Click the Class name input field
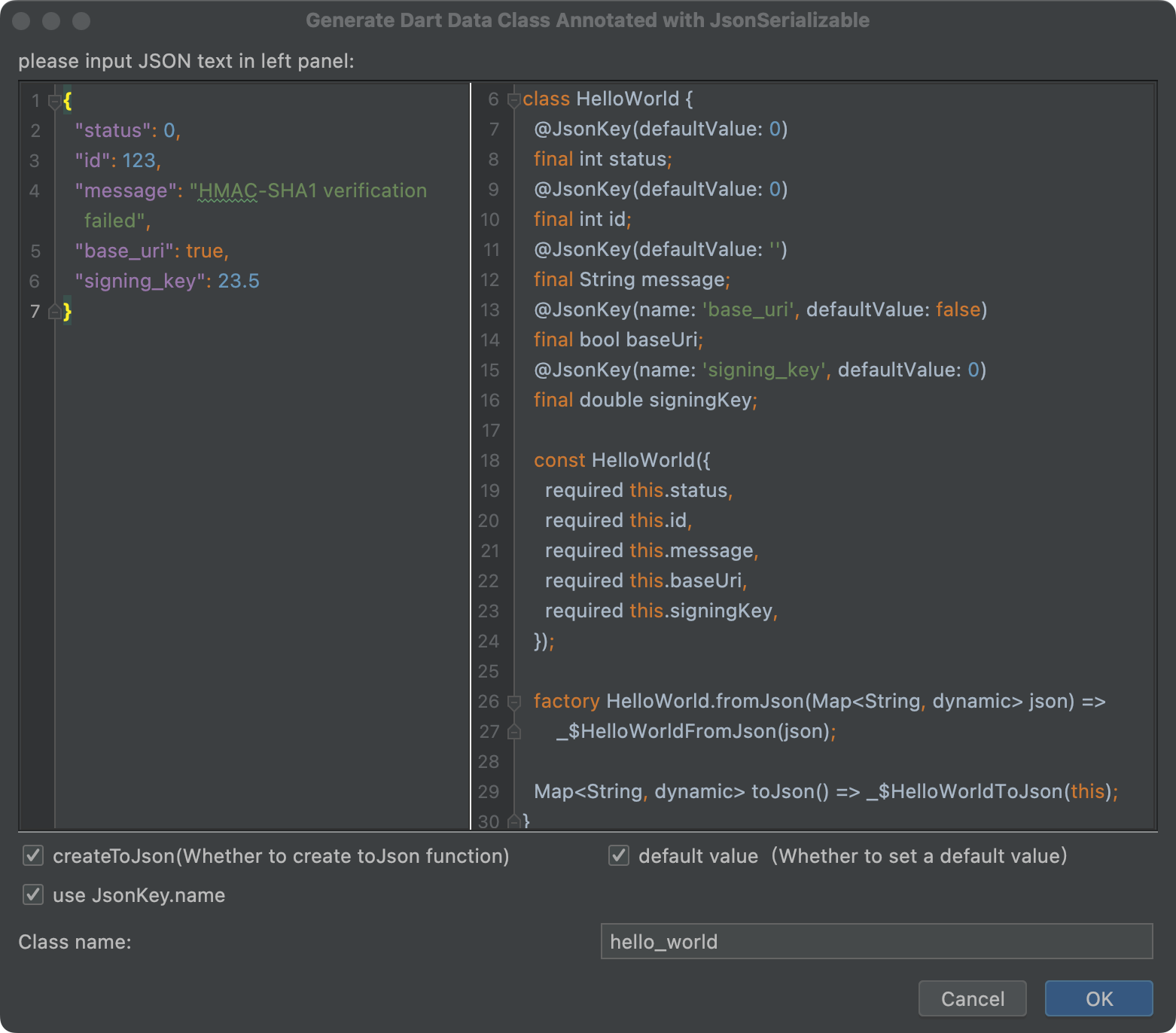This screenshot has width=1176, height=1033. (876, 941)
